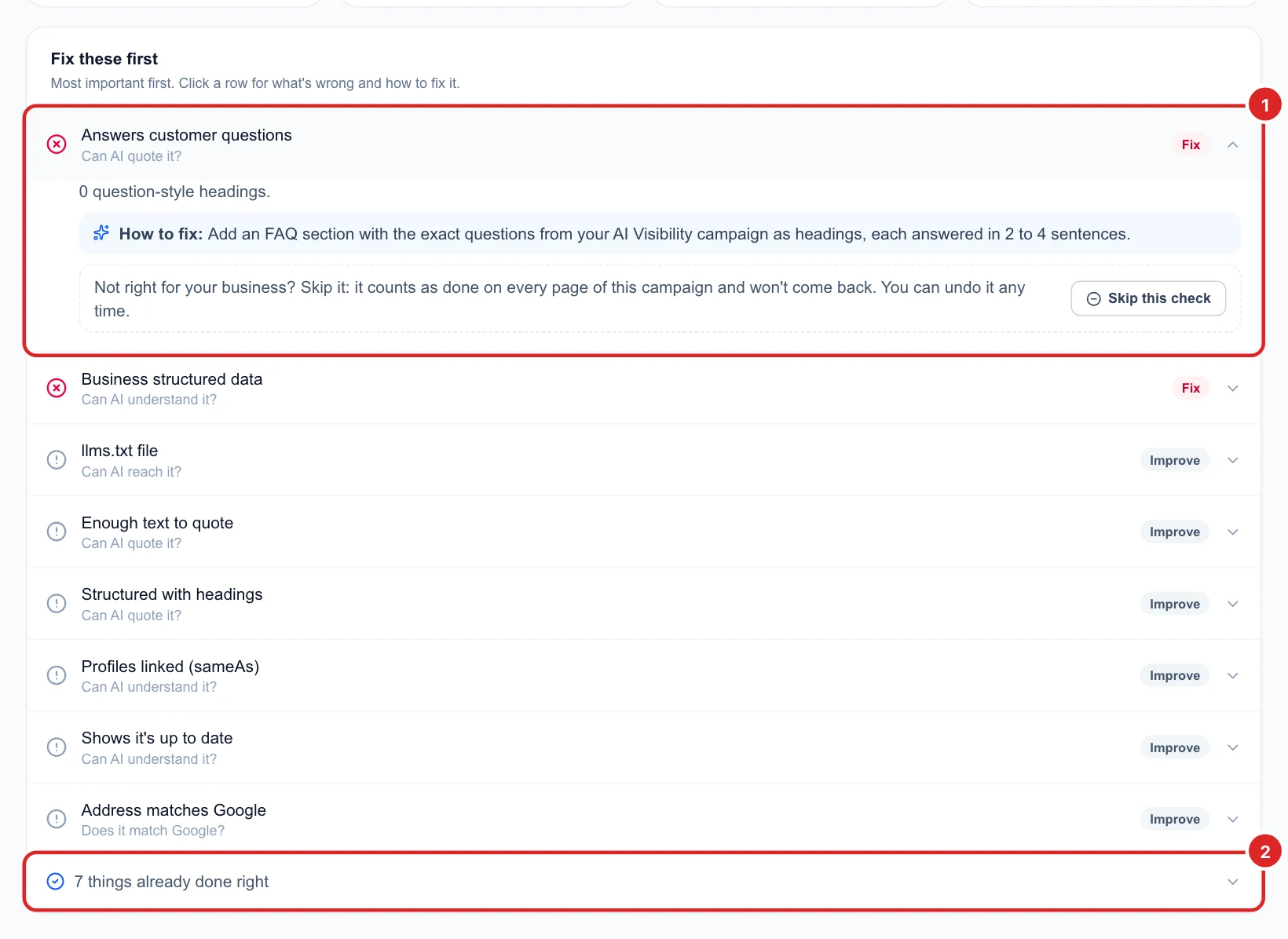Click the Improve badge for Shows it's up to date
Screen dimensions: 1288x939
(x=1175, y=747)
